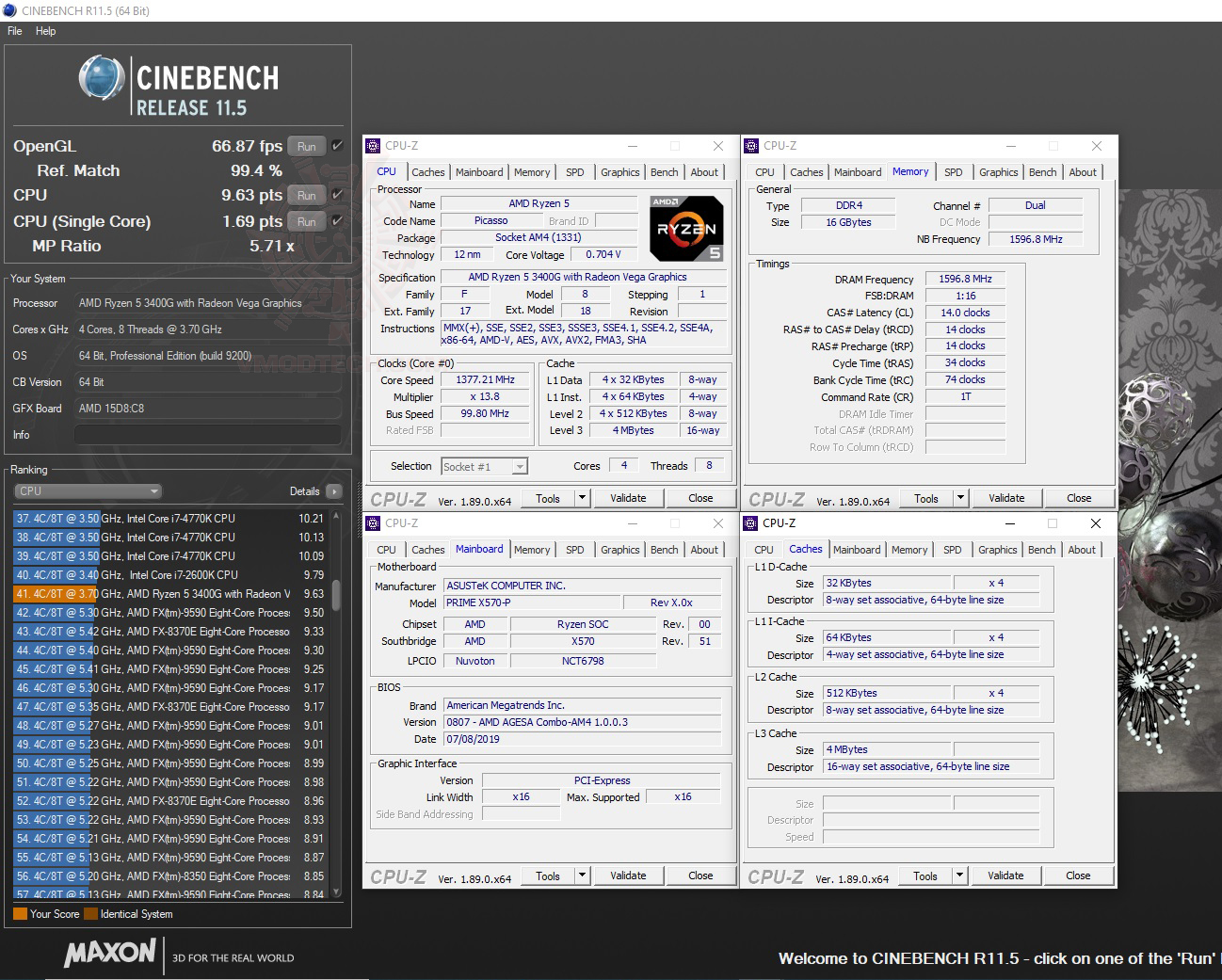This screenshot has width=1222, height=980.
Task: Select rank 43 AMD FX-8370E ranking row
Action: (x=169, y=631)
